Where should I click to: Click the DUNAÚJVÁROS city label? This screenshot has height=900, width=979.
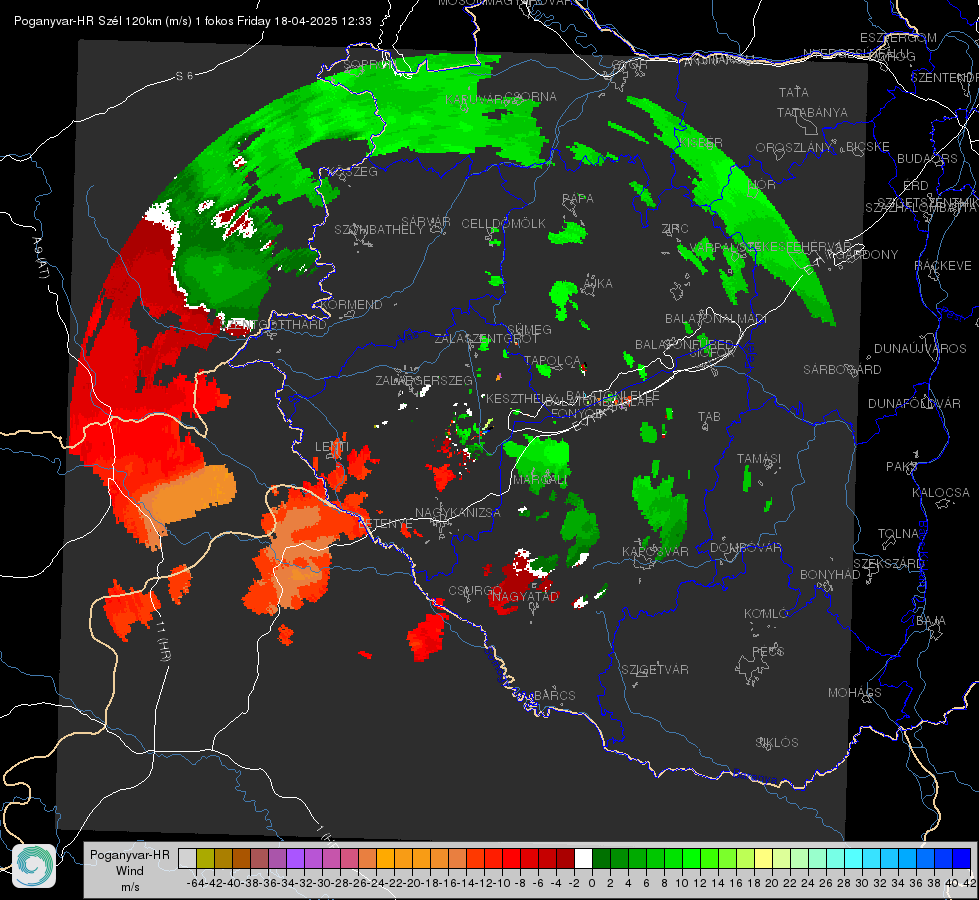tap(920, 349)
